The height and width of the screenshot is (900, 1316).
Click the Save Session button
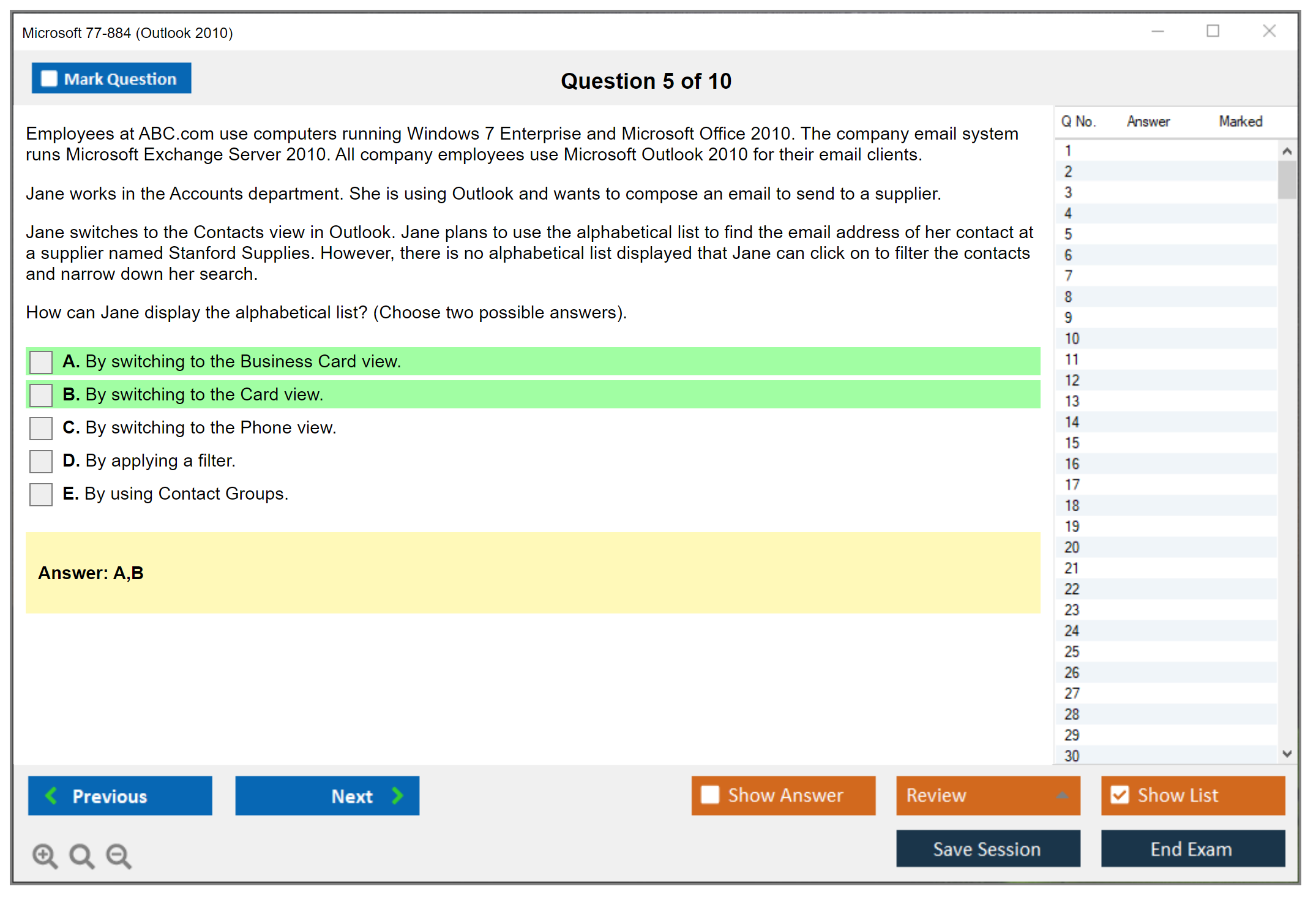point(987,849)
